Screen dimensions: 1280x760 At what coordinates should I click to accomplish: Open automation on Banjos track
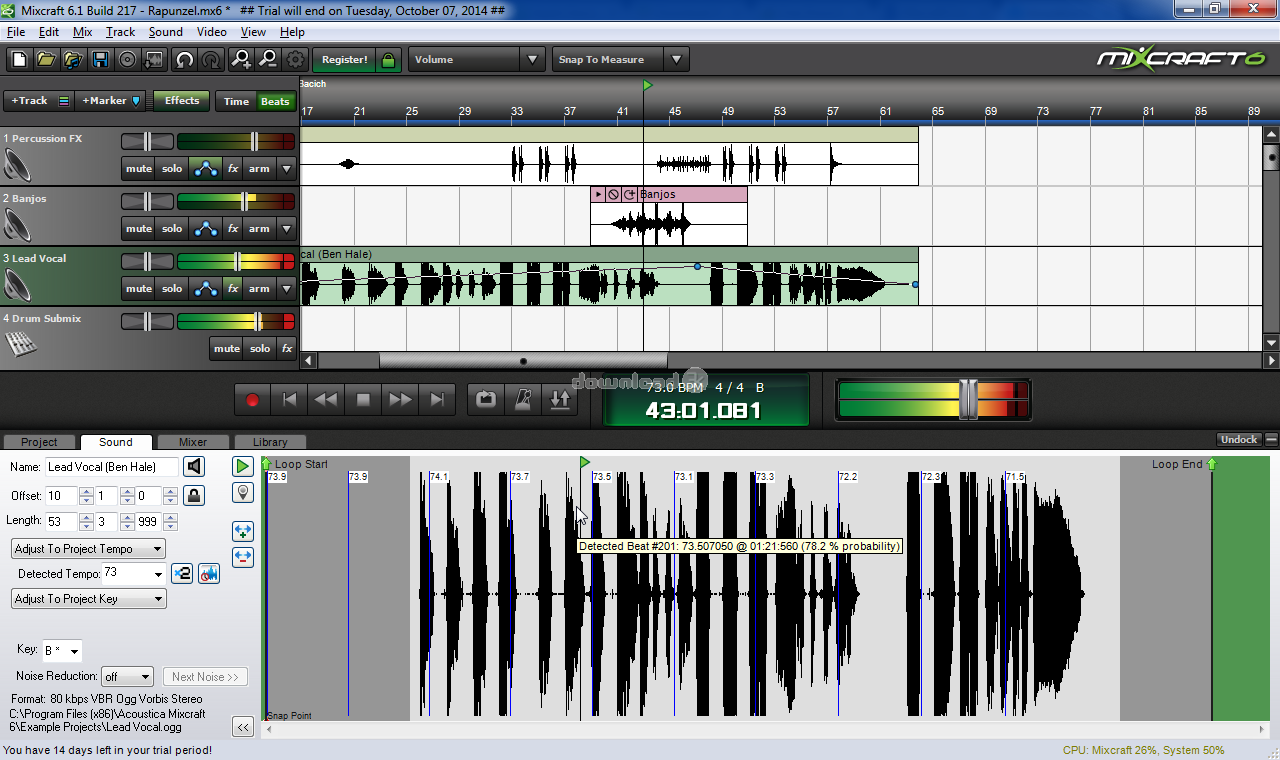(x=206, y=229)
